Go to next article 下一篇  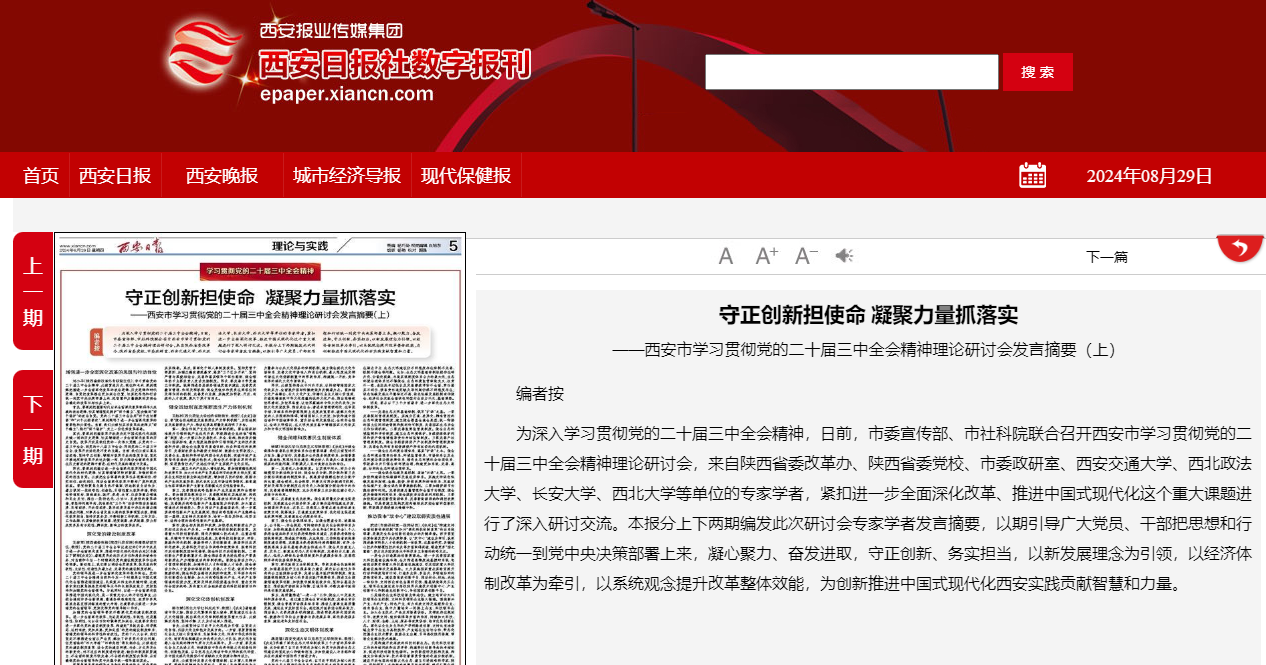(x=1106, y=257)
